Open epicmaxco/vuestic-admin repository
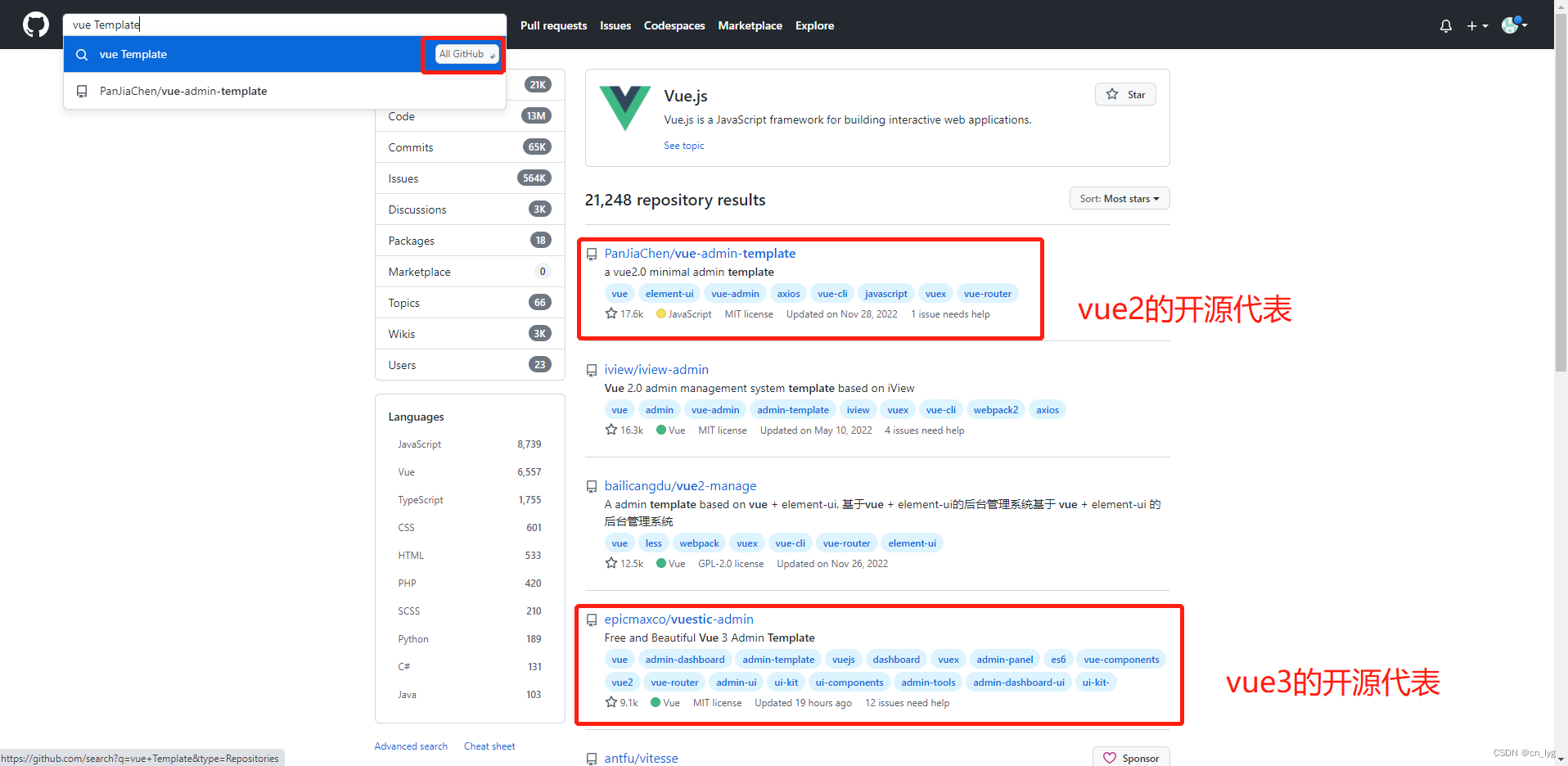This screenshot has height=766, width=1568. click(x=678, y=620)
